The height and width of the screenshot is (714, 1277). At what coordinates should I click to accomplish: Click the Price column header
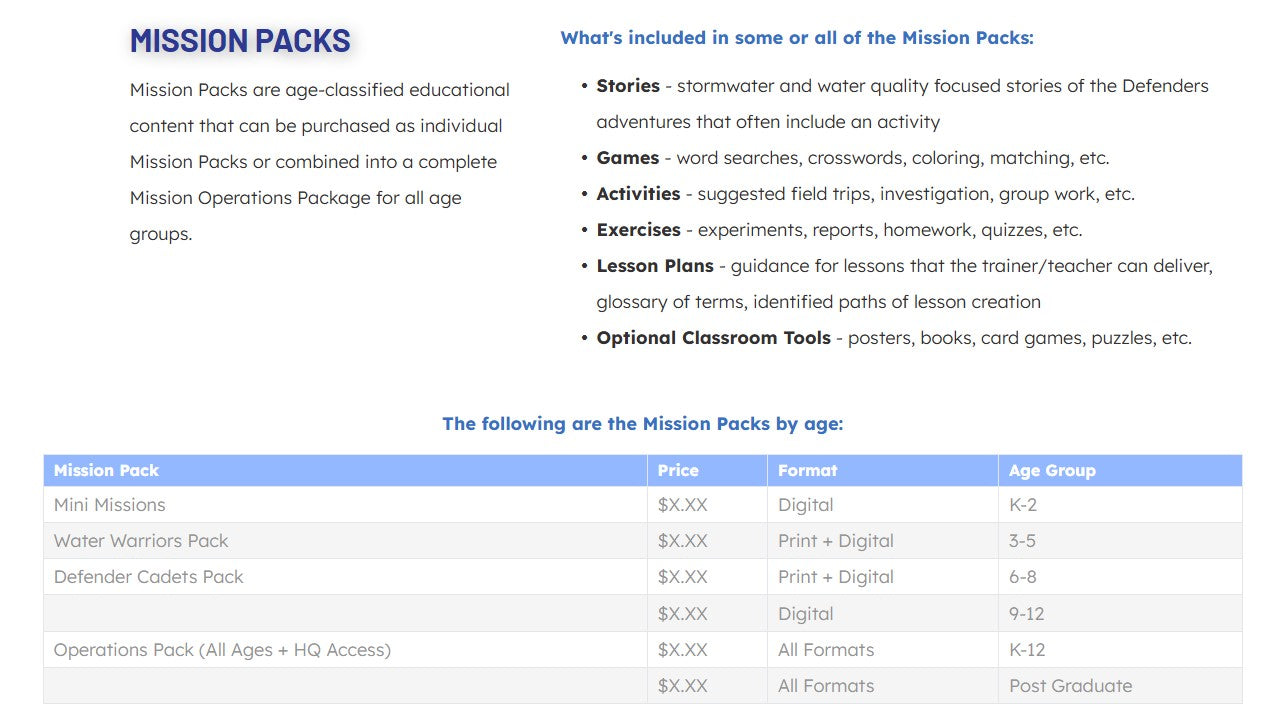pos(678,471)
